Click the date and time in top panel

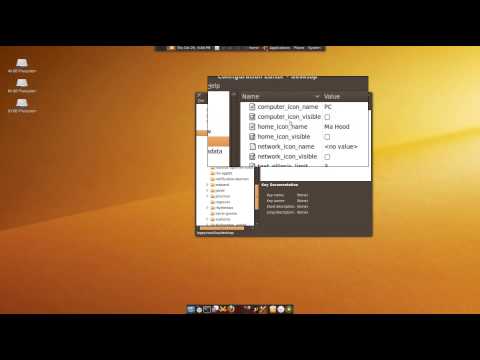click(x=194, y=48)
